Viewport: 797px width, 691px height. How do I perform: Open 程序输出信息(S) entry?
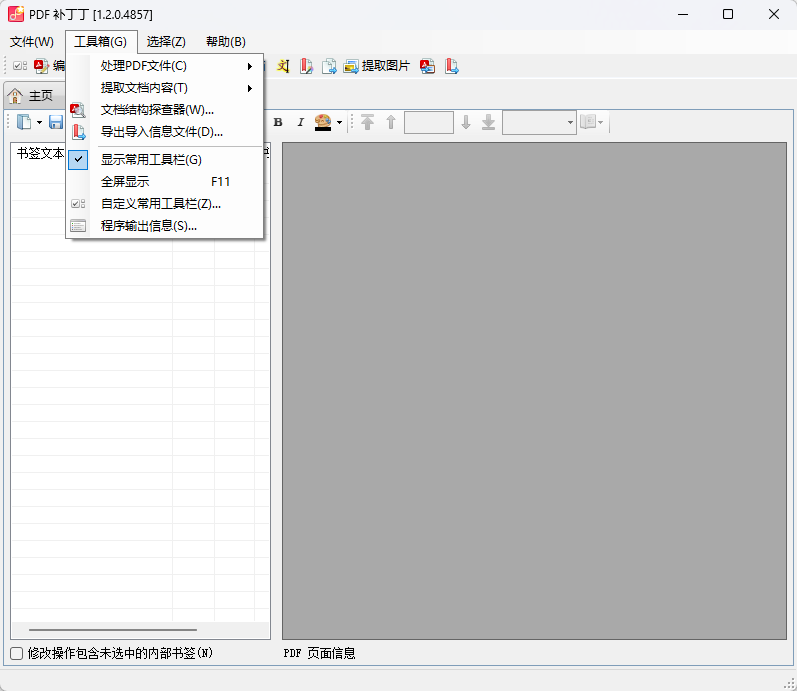coord(165,226)
